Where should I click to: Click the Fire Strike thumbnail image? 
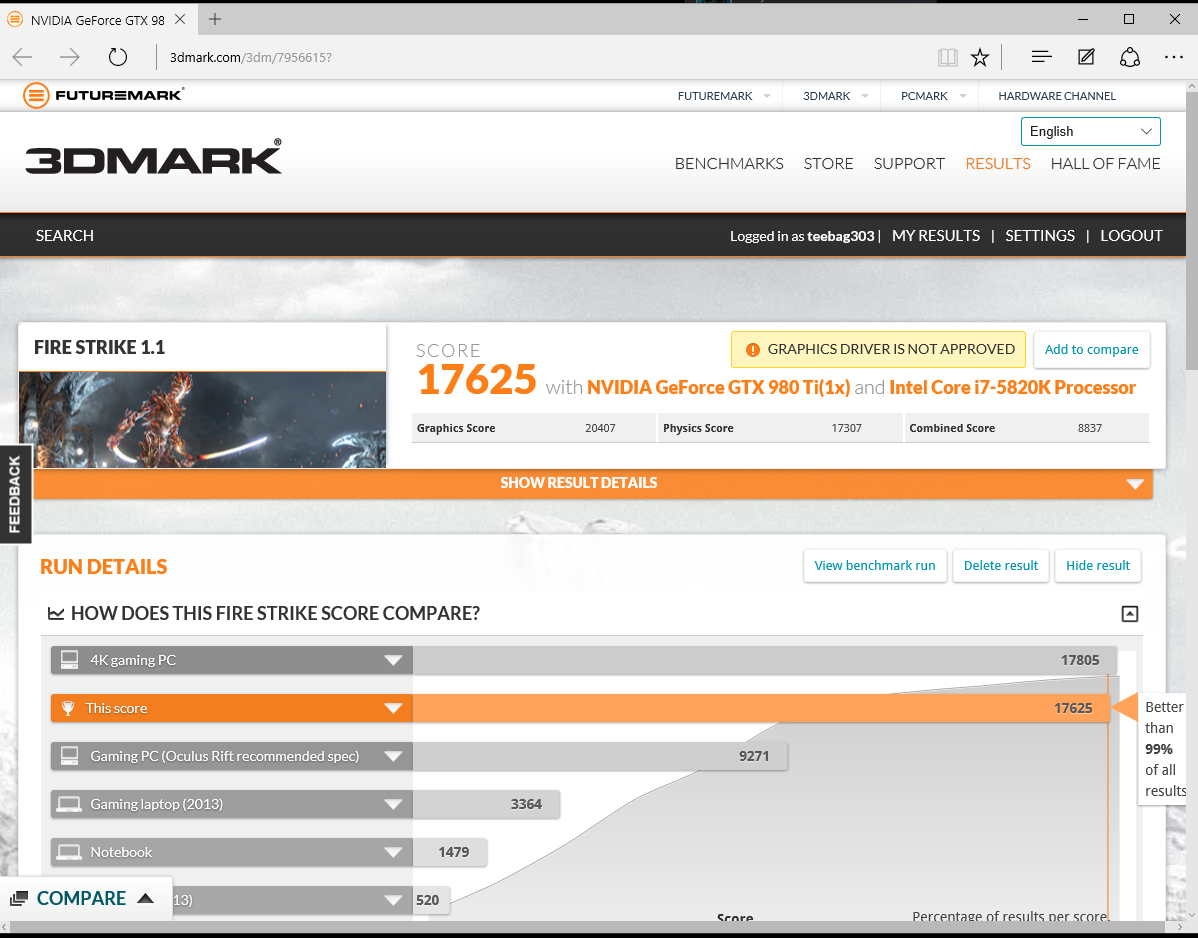[202, 420]
